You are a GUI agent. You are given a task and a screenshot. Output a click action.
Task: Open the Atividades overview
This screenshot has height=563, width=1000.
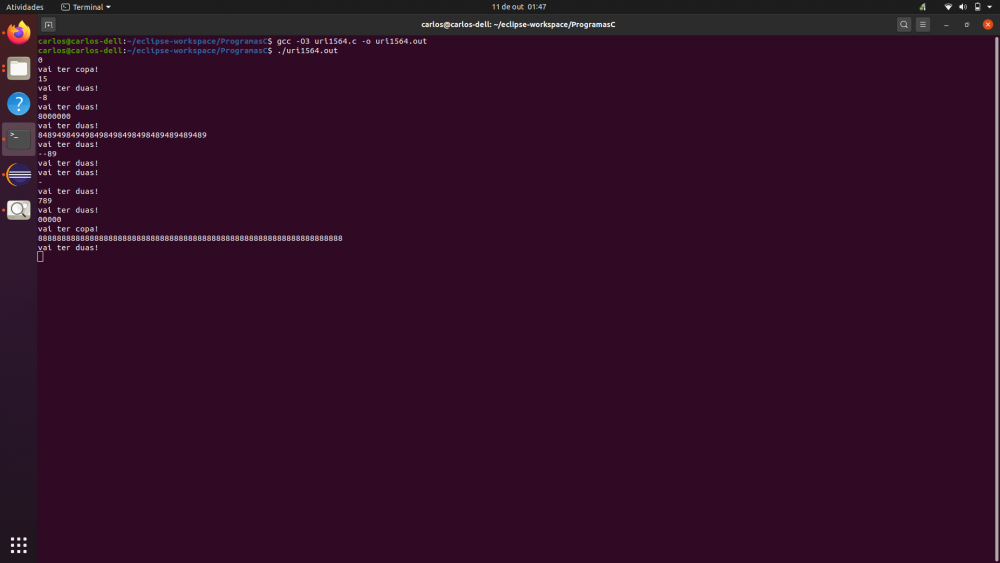coord(25,7)
